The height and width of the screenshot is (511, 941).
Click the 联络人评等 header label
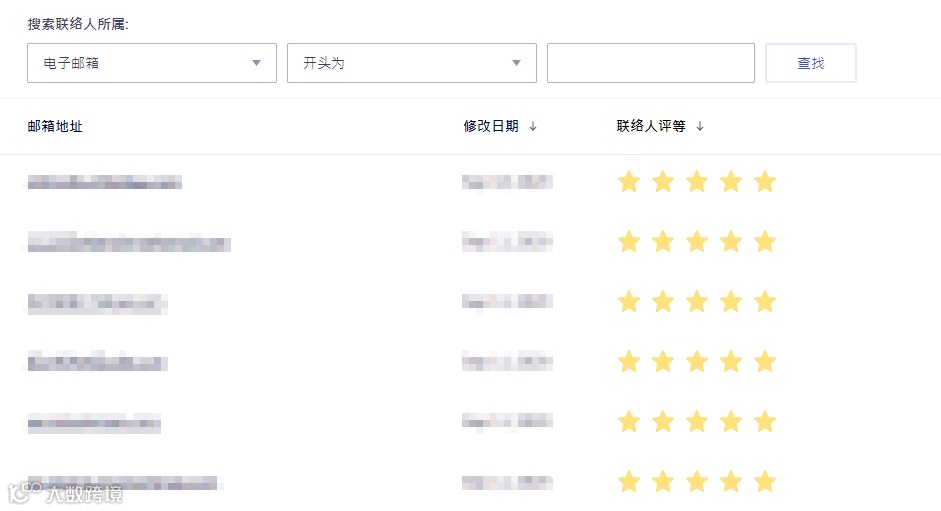coord(650,126)
